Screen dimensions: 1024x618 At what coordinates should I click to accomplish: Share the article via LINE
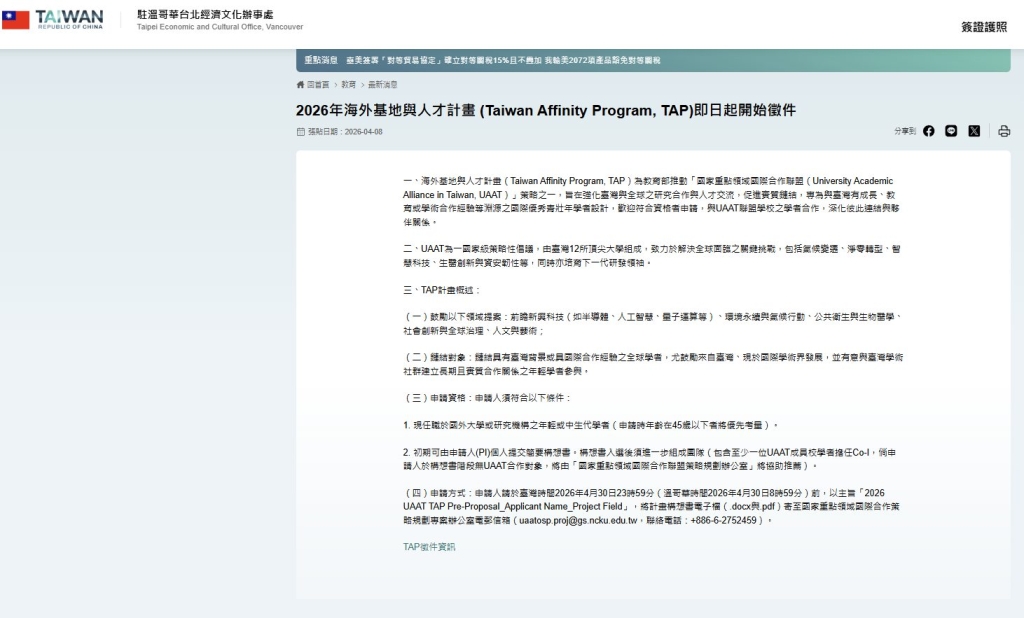(951, 131)
